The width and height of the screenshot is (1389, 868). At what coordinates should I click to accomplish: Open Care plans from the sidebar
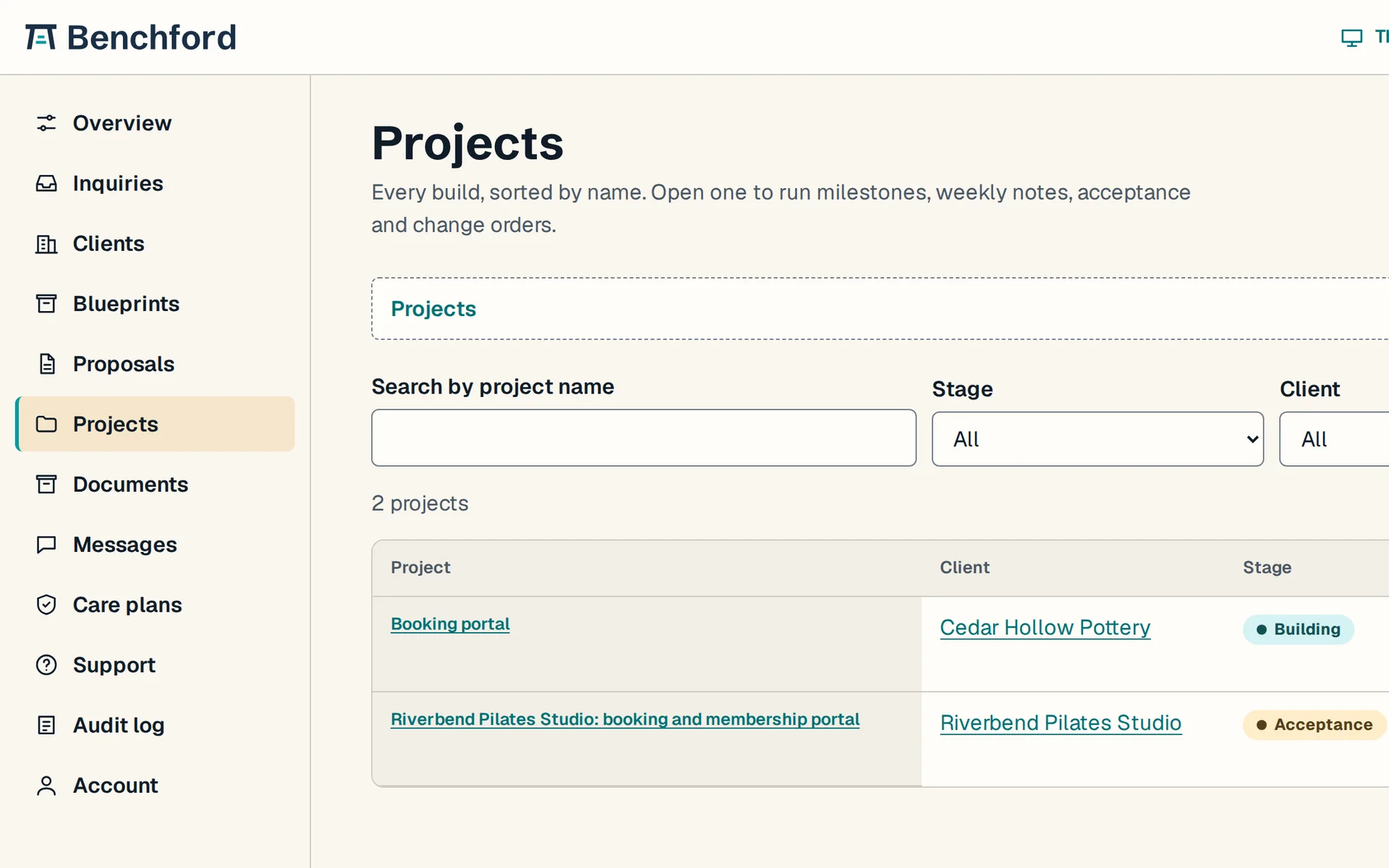tap(155, 605)
